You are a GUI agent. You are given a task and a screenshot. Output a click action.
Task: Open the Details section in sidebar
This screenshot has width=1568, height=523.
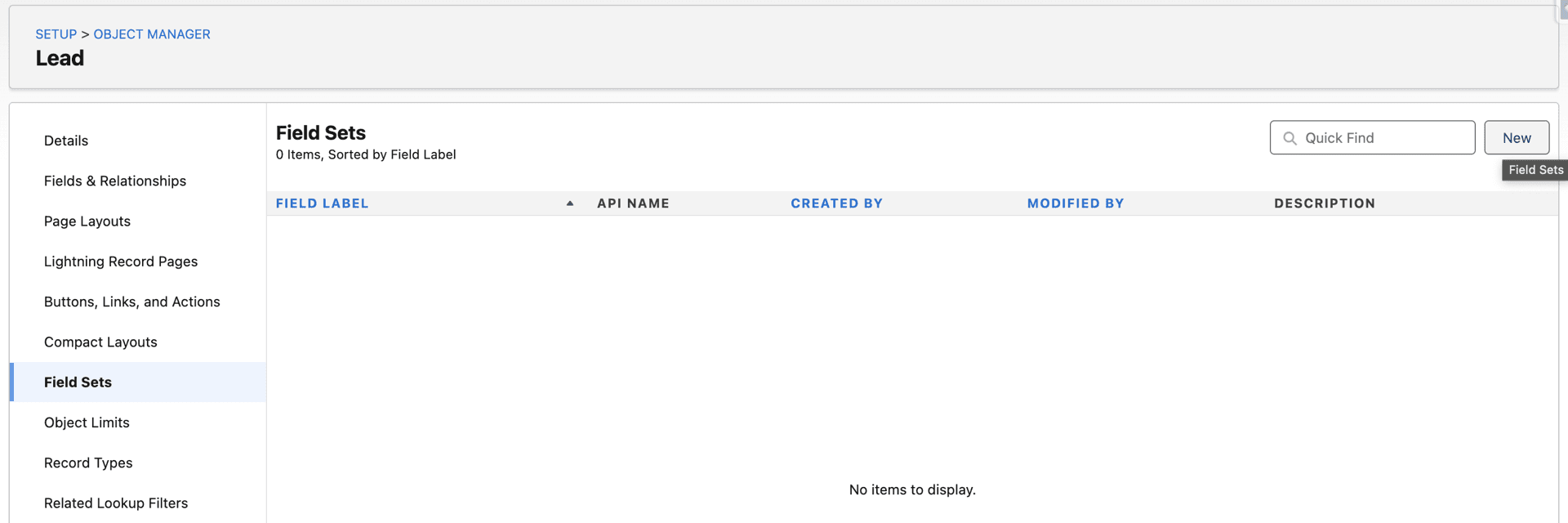pos(66,141)
